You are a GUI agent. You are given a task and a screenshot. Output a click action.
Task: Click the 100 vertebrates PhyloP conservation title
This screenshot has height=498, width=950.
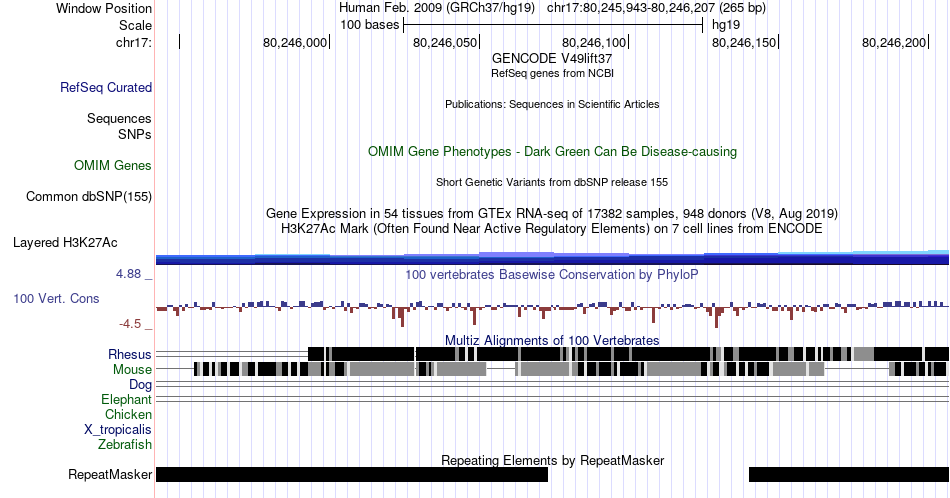552,274
